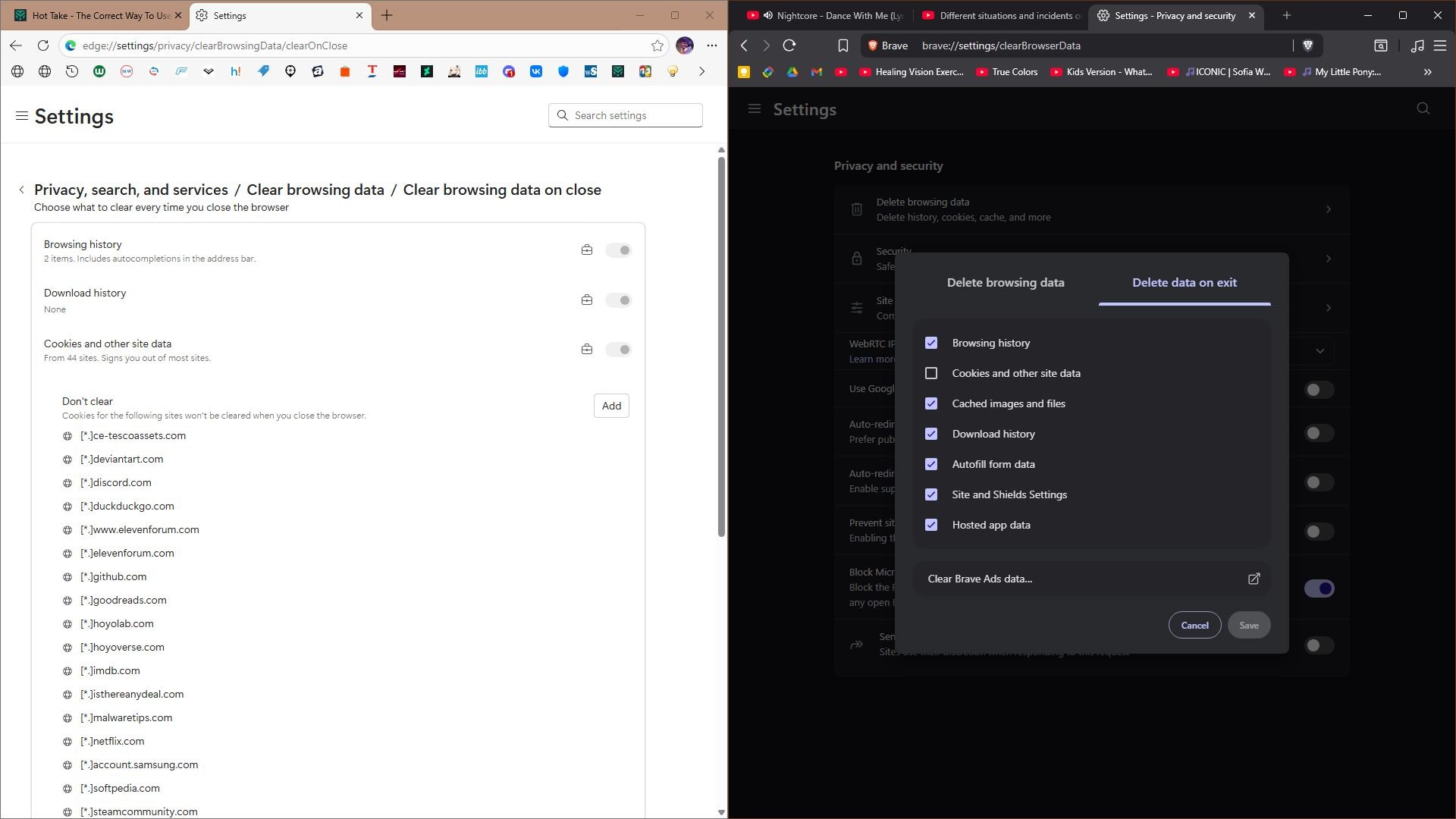Open the WebRTC IP handling dropdown in Brave
The width and height of the screenshot is (1456, 819).
1320,350
